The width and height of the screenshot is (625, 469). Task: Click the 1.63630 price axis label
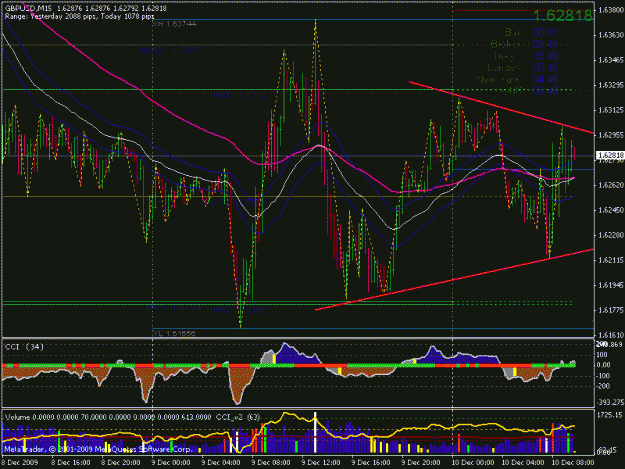click(x=610, y=35)
